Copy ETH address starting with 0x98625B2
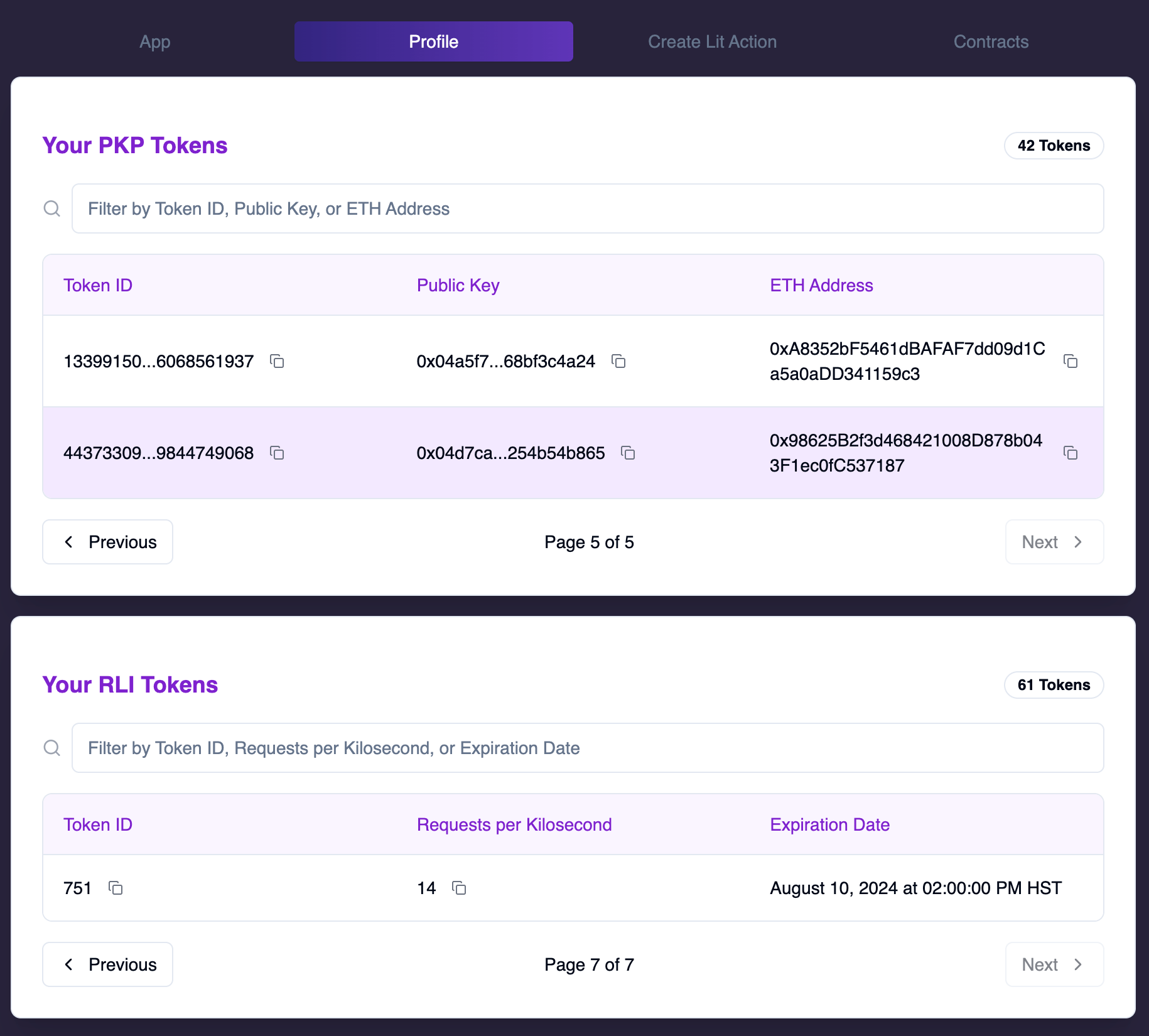This screenshot has height=1036, width=1149. tap(1071, 453)
